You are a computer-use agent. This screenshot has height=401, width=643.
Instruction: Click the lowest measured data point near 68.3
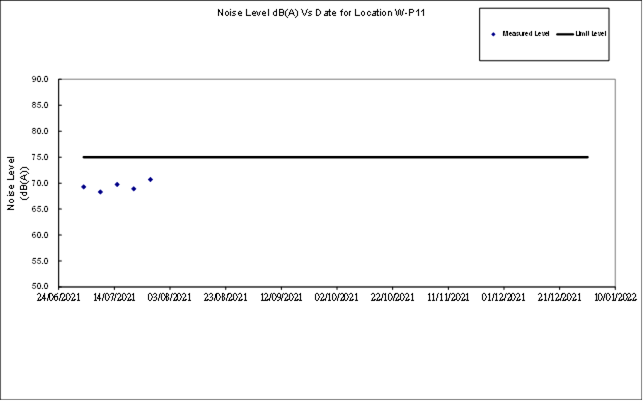100,192
